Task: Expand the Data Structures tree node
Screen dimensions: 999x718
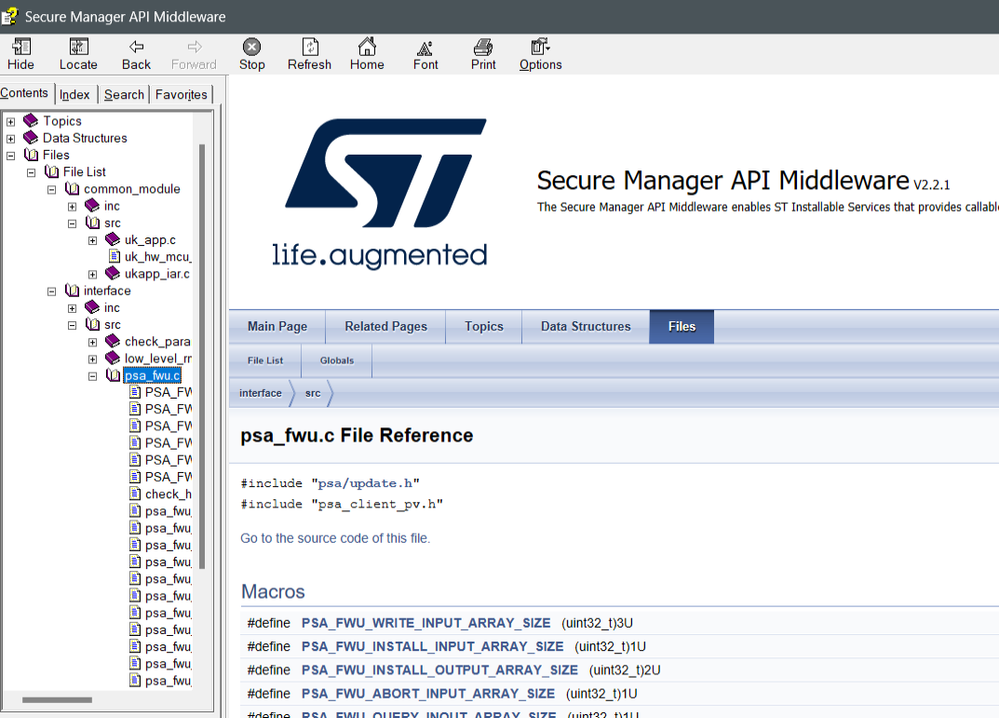Action: (11, 138)
